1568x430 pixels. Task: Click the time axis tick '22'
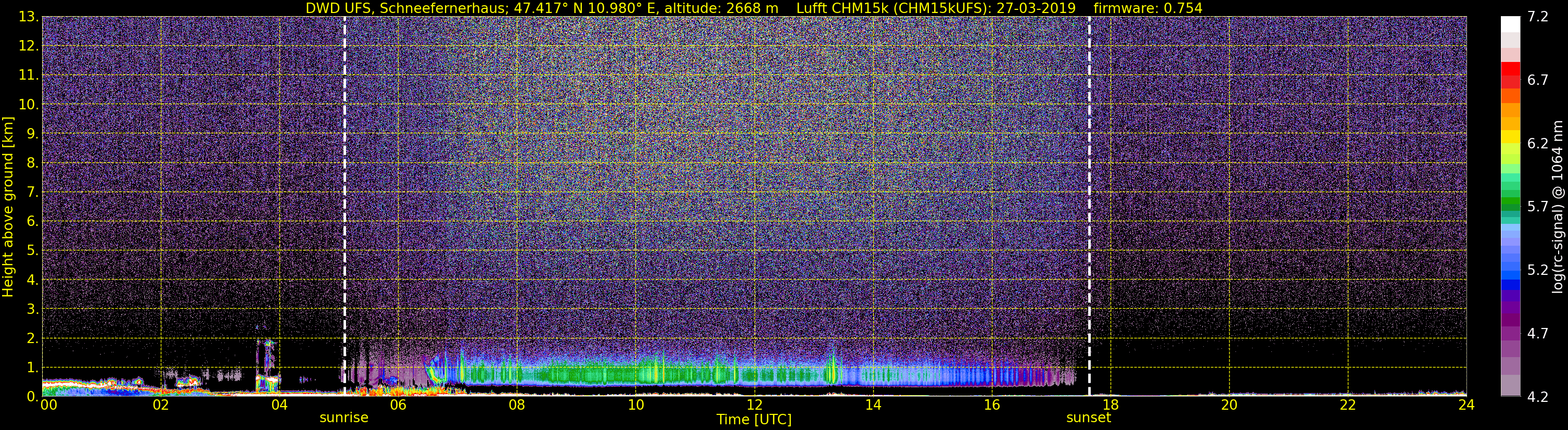click(1348, 406)
